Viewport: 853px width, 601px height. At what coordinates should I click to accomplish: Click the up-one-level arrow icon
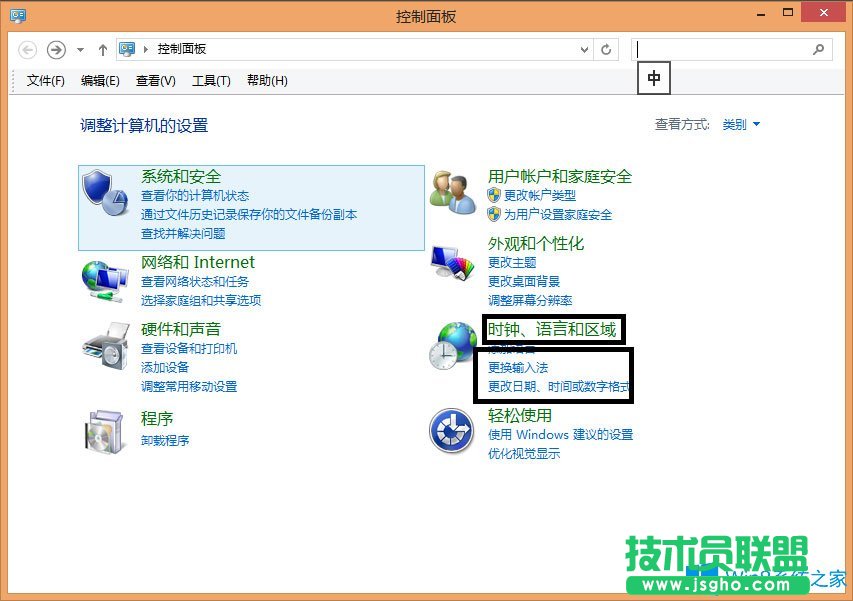coord(103,48)
